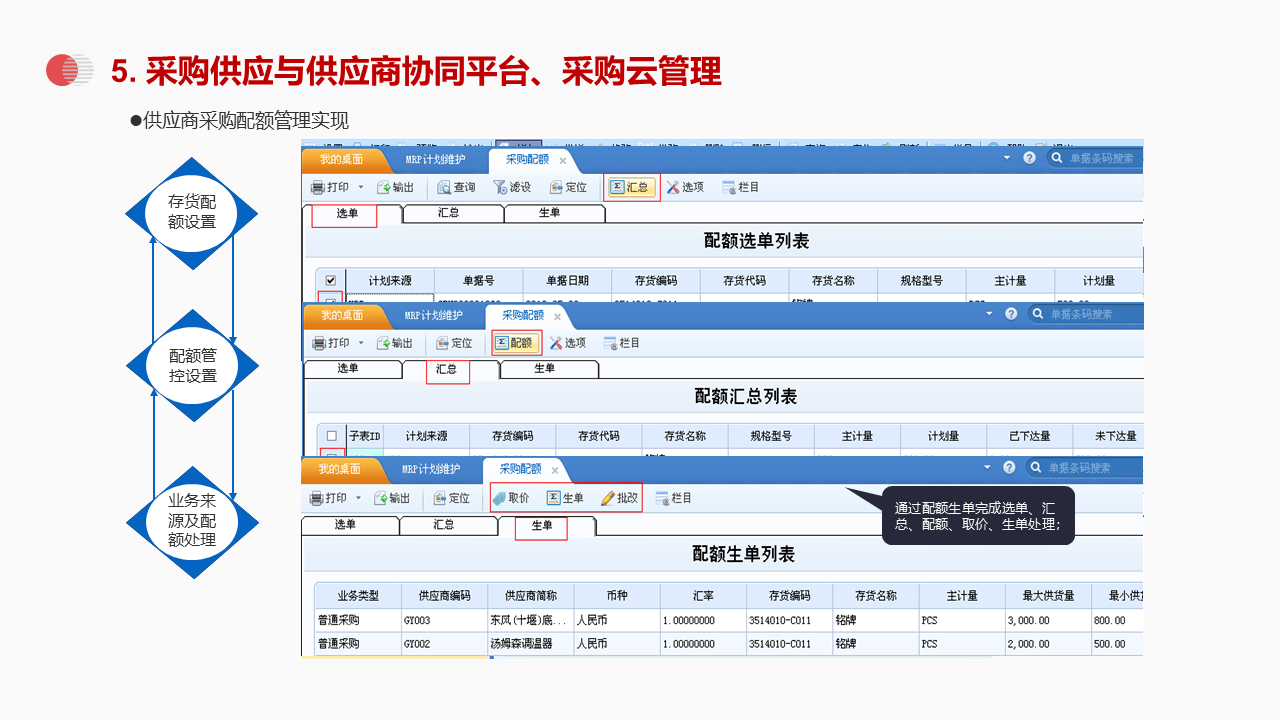The width and height of the screenshot is (1280, 720).
Task: Click help icon in 配额汇总列表 window
Action: pos(1011,314)
